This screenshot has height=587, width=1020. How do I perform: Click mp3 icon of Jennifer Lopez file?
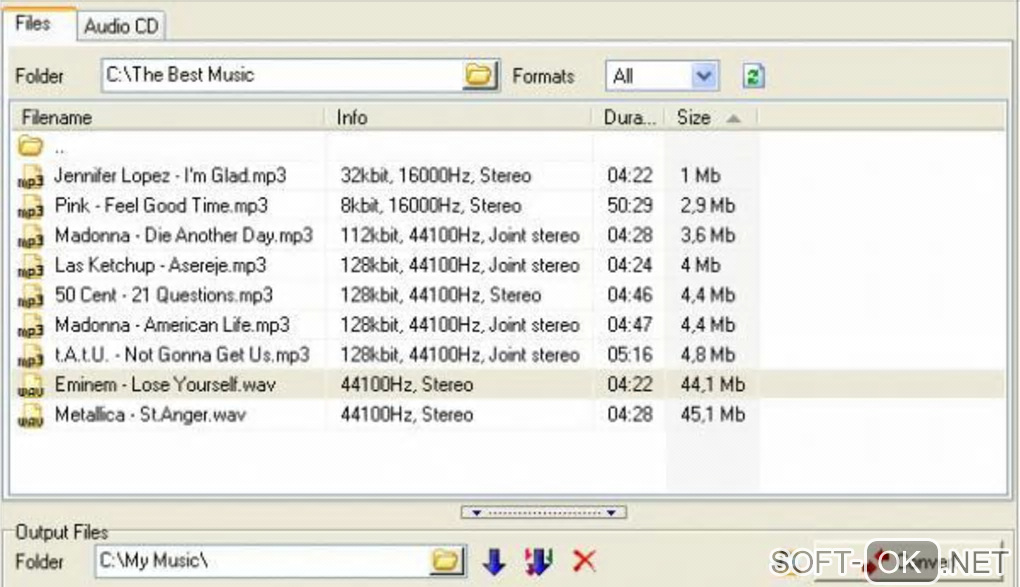31,176
